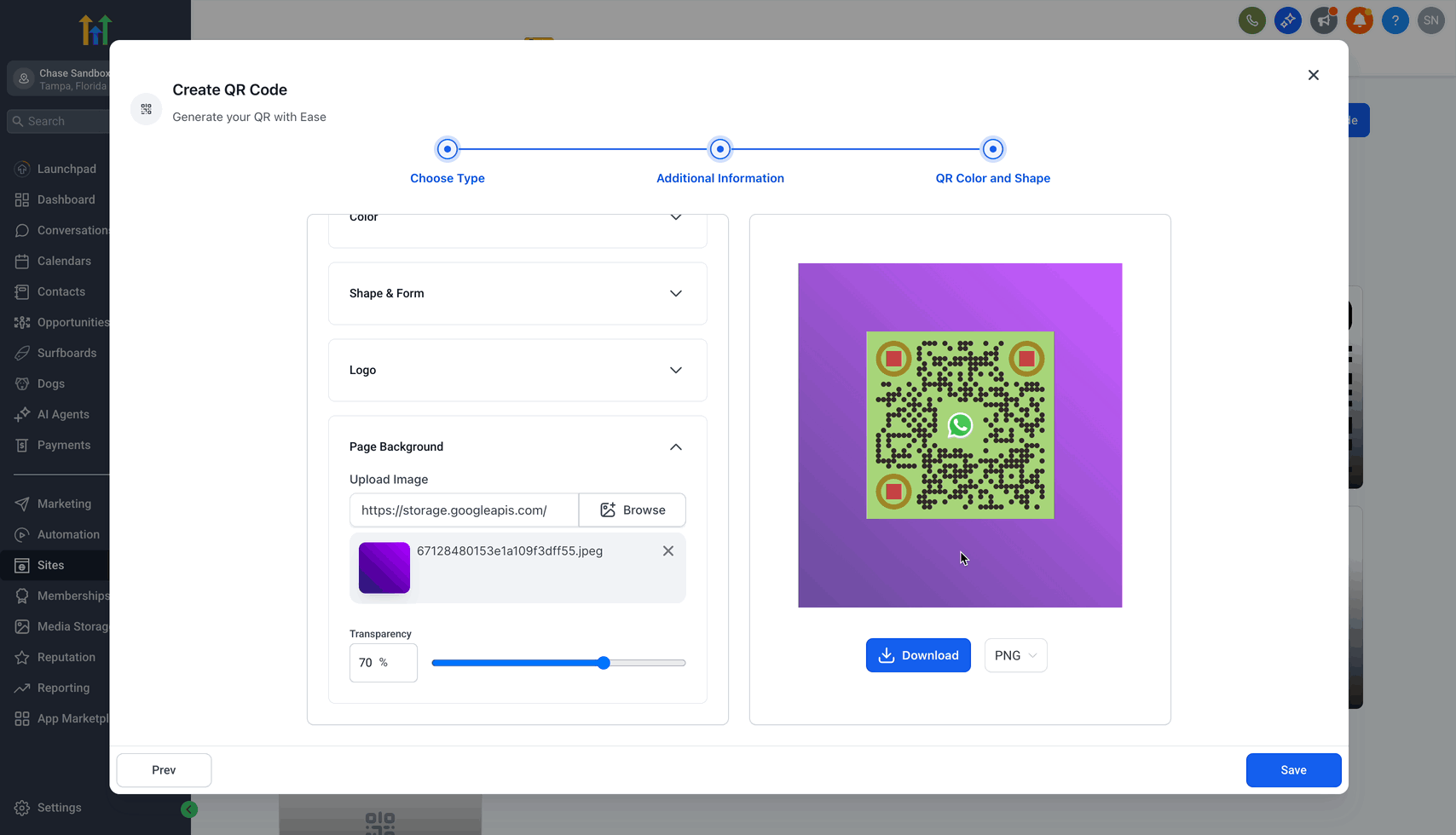Open the announcements megaphone icon
1456x835 pixels.
1323,20
